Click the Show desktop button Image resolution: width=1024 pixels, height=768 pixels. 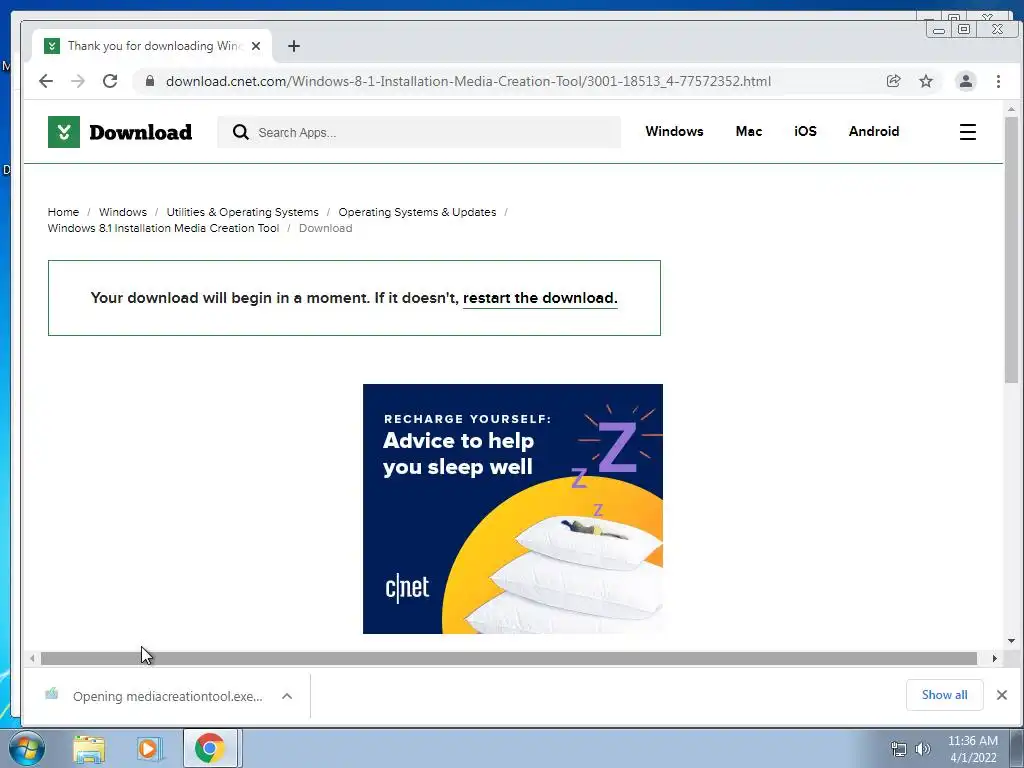pyautogui.click(x=1017, y=748)
